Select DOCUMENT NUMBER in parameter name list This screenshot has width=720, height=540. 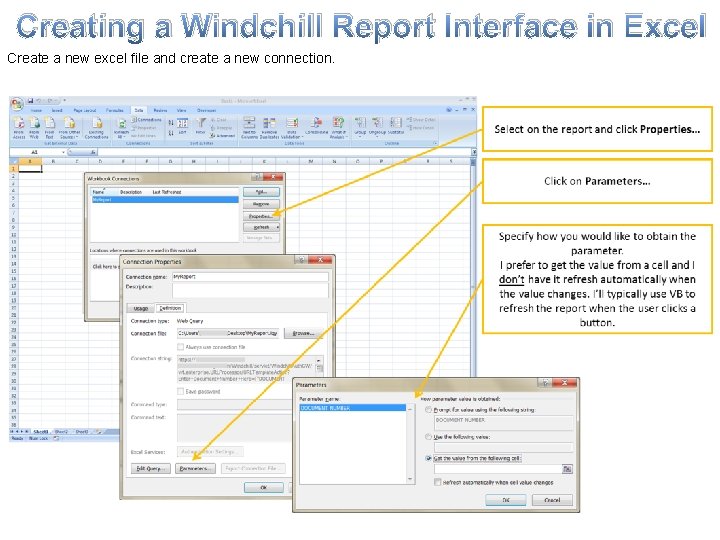pos(352,408)
